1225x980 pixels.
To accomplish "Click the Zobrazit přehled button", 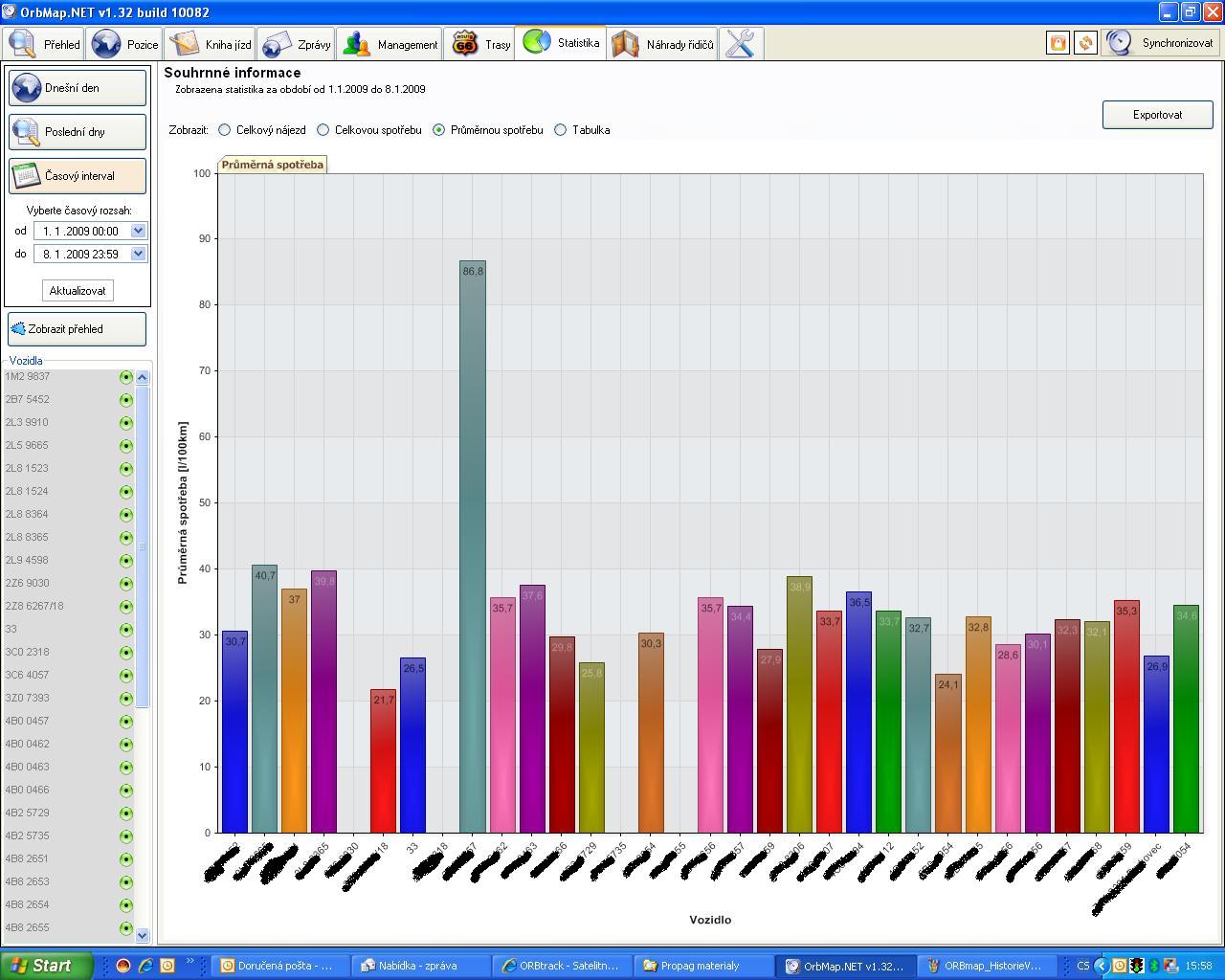I will pos(78,329).
